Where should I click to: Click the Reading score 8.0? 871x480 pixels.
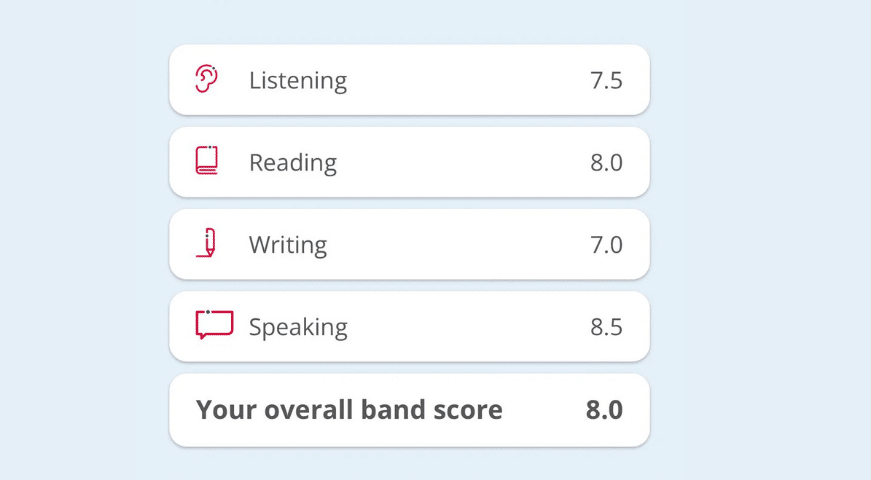[x=606, y=162]
